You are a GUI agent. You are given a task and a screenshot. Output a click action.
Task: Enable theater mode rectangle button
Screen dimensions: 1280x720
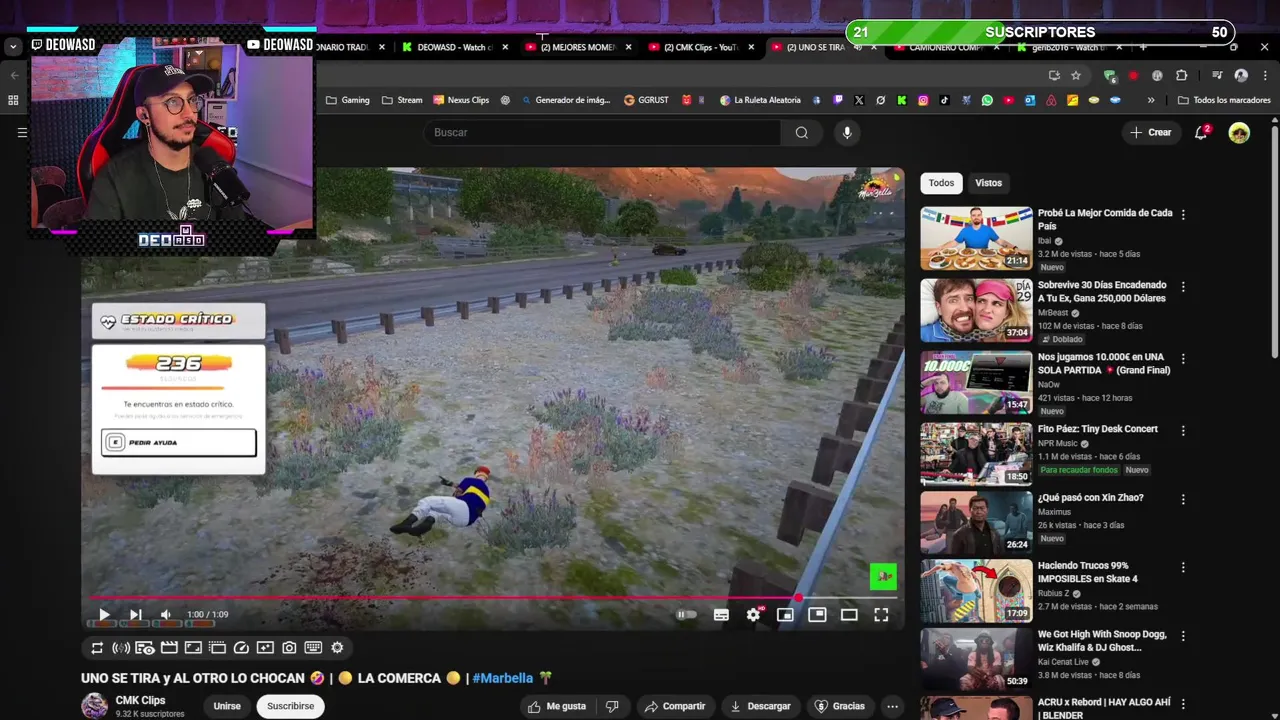coord(849,615)
